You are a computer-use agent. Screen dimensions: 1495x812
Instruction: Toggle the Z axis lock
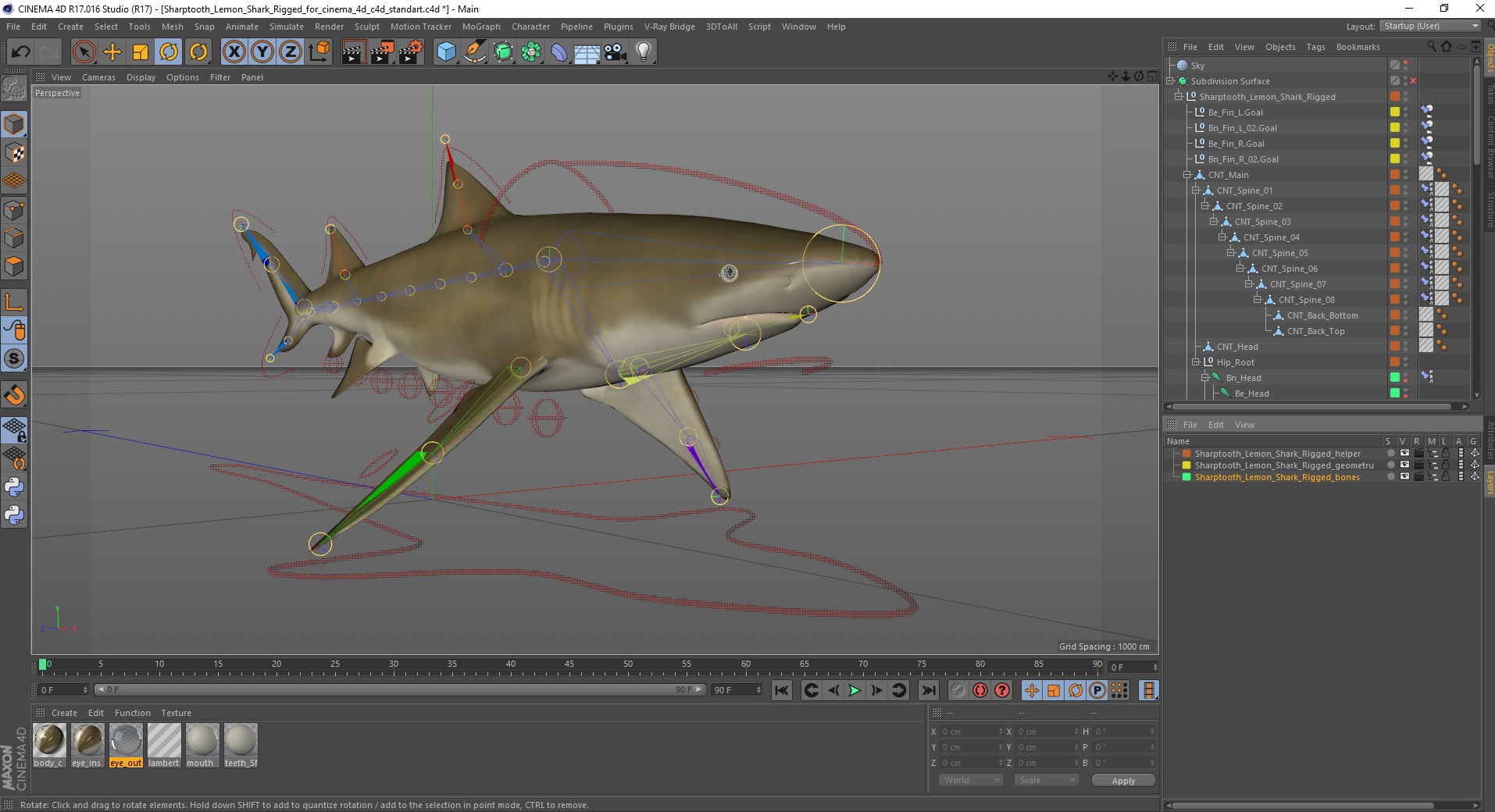tap(291, 52)
